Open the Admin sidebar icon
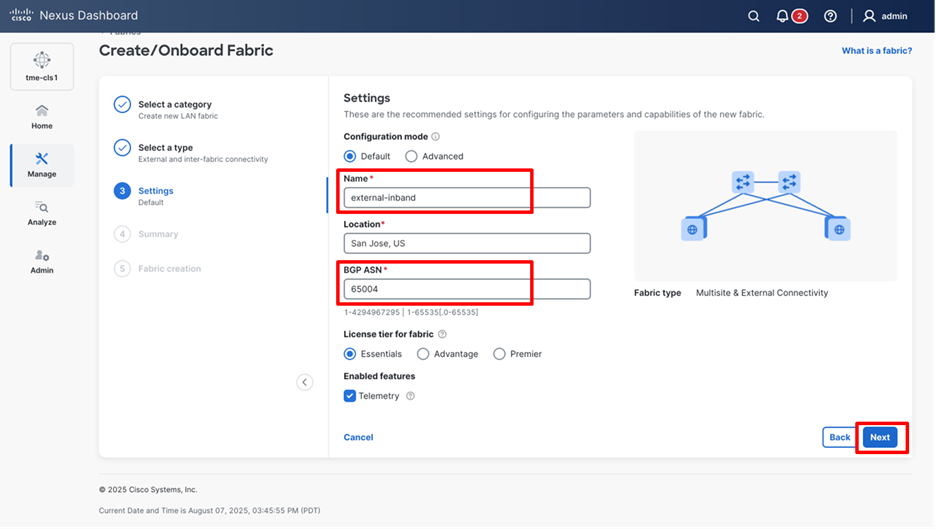 click(42, 260)
